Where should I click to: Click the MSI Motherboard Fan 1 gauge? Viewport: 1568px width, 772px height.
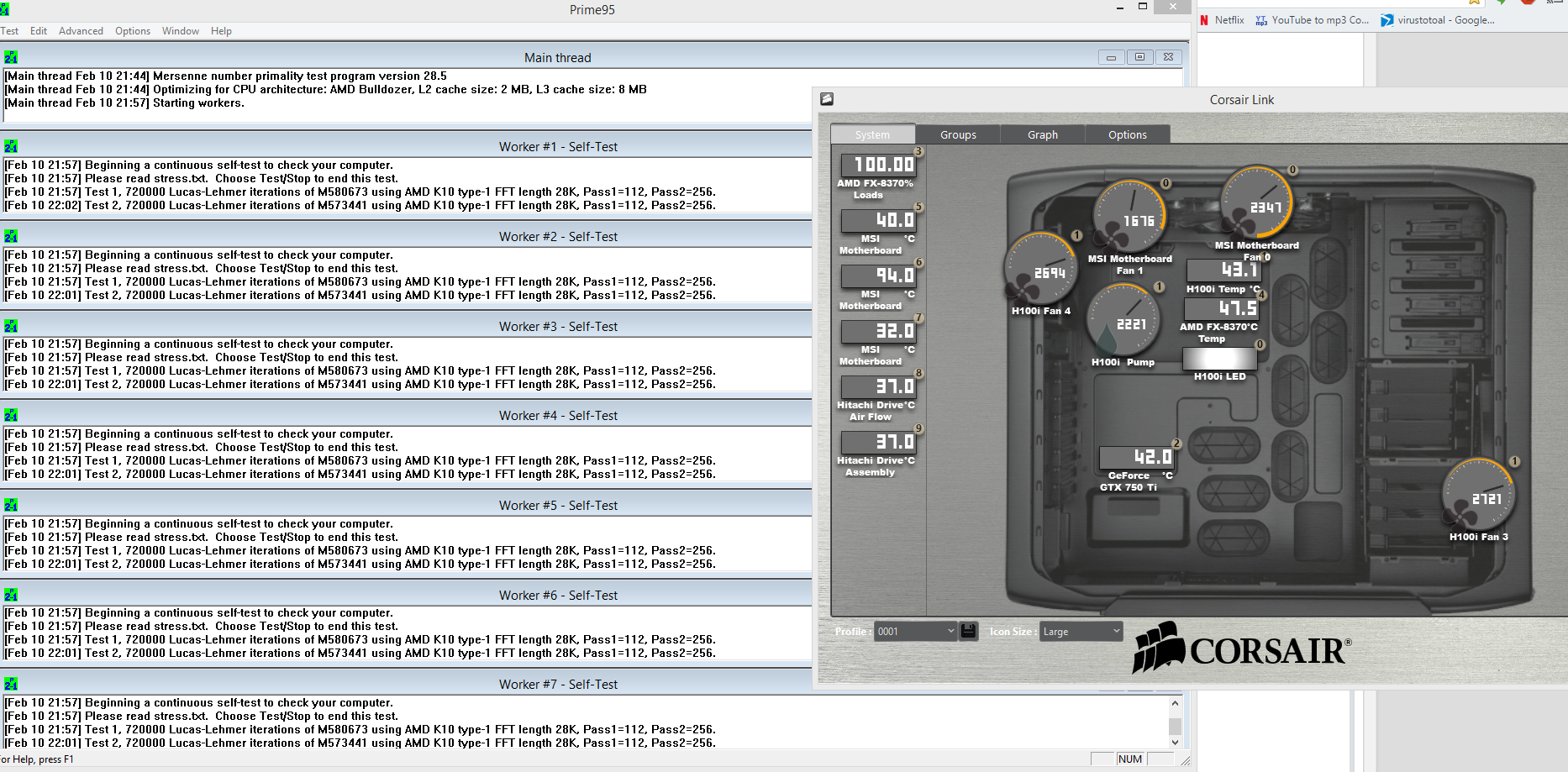1129,217
